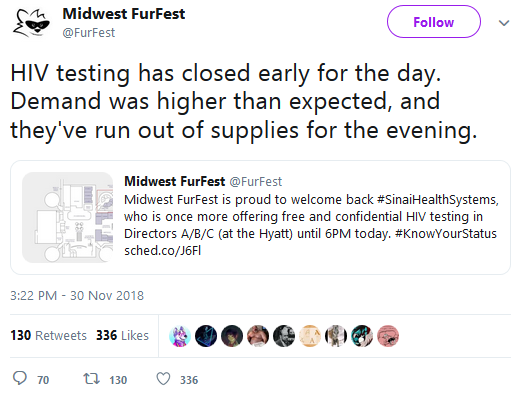This screenshot has width=515, height=395.
Task: Open the second liker's dark blue avatar
Action: pos(206,336)
